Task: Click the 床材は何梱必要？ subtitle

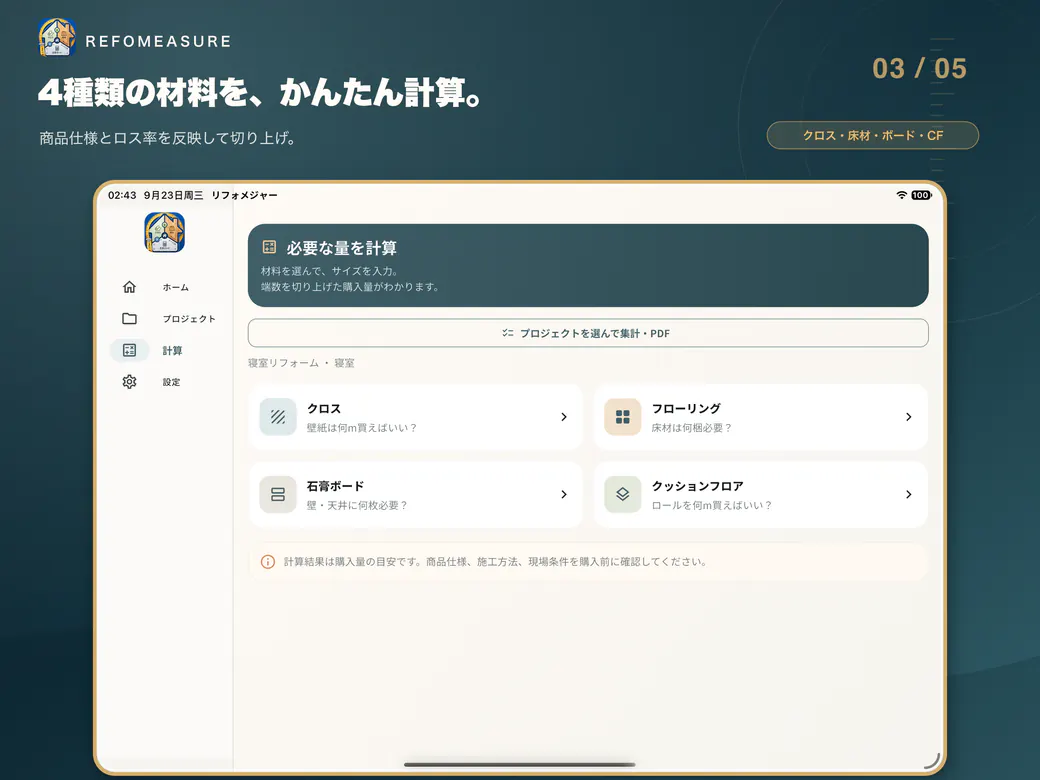Action: click(692, 428)
